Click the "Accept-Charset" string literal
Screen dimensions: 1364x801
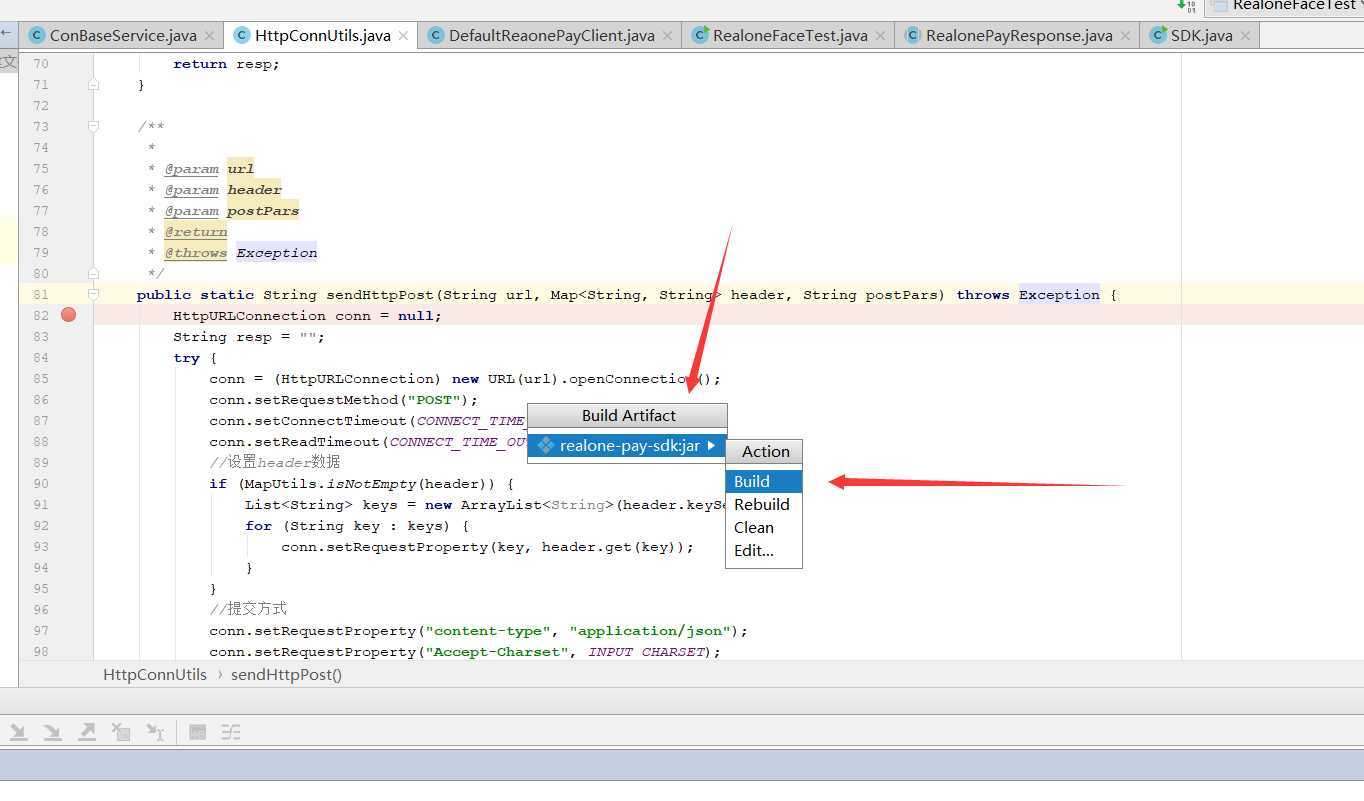click(496, 651)
